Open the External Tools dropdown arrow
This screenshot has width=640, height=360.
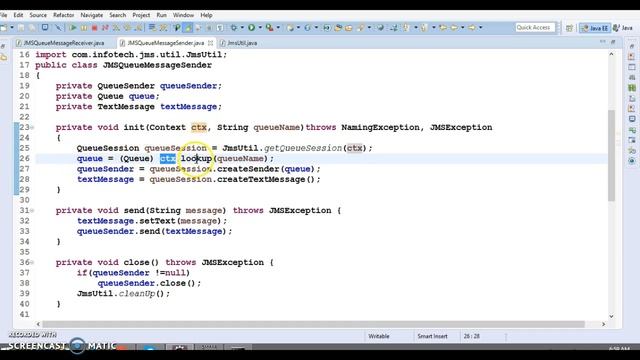pos(278,28)
